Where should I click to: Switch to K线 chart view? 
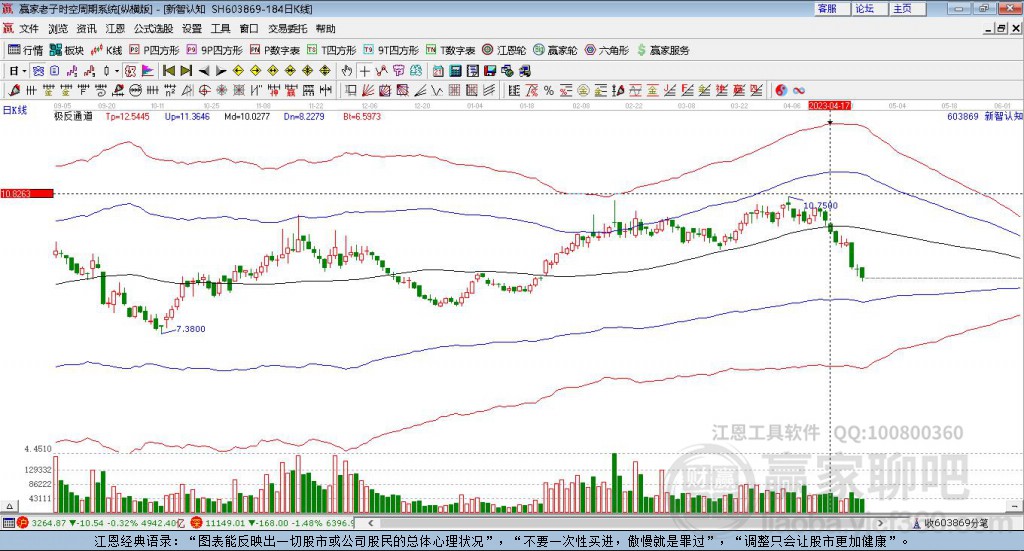click(x=107, y=50)
